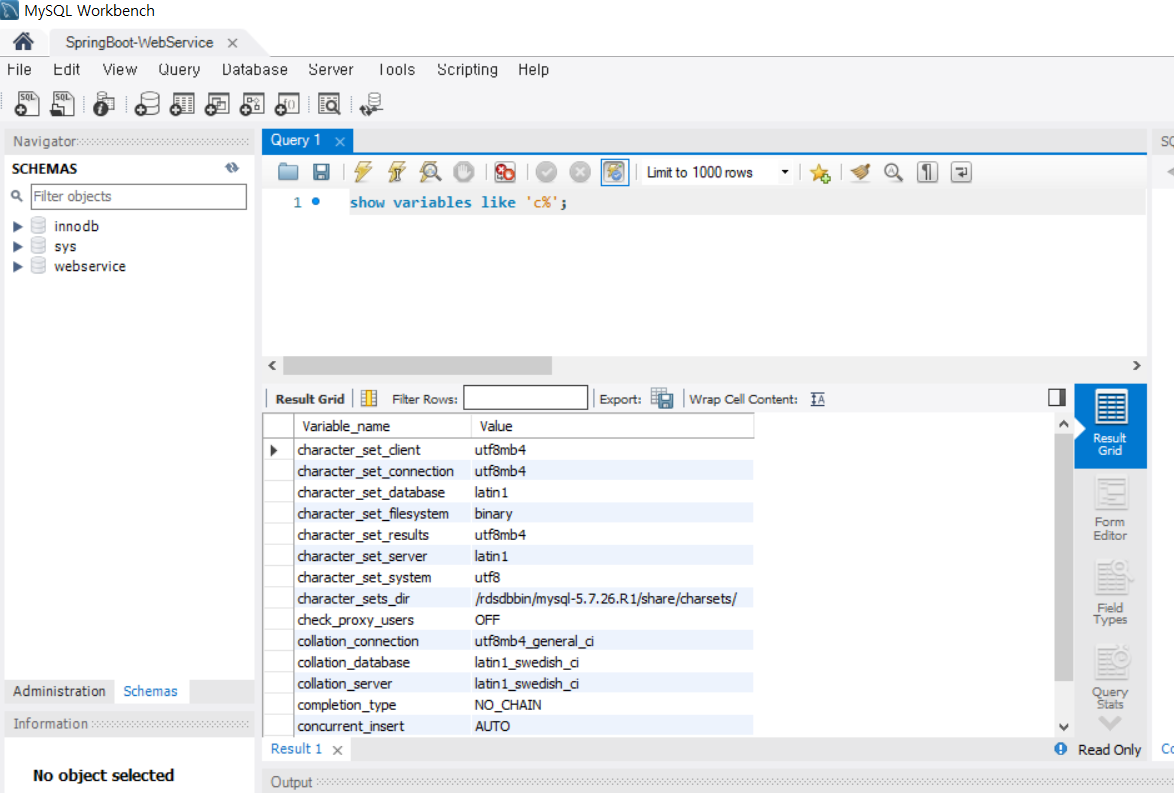1174x793 pixels.
Task: Execute statement under cursor icon
Action: click(397, 172)
